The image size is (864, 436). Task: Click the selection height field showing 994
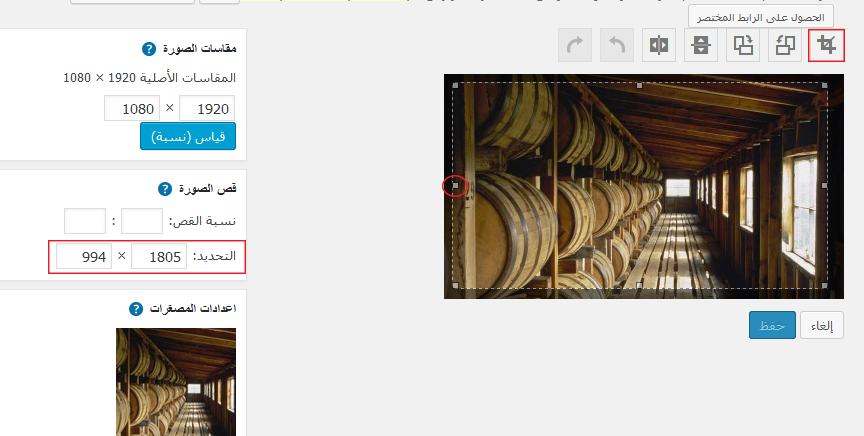pyautogui.click(x=83, y=257)
